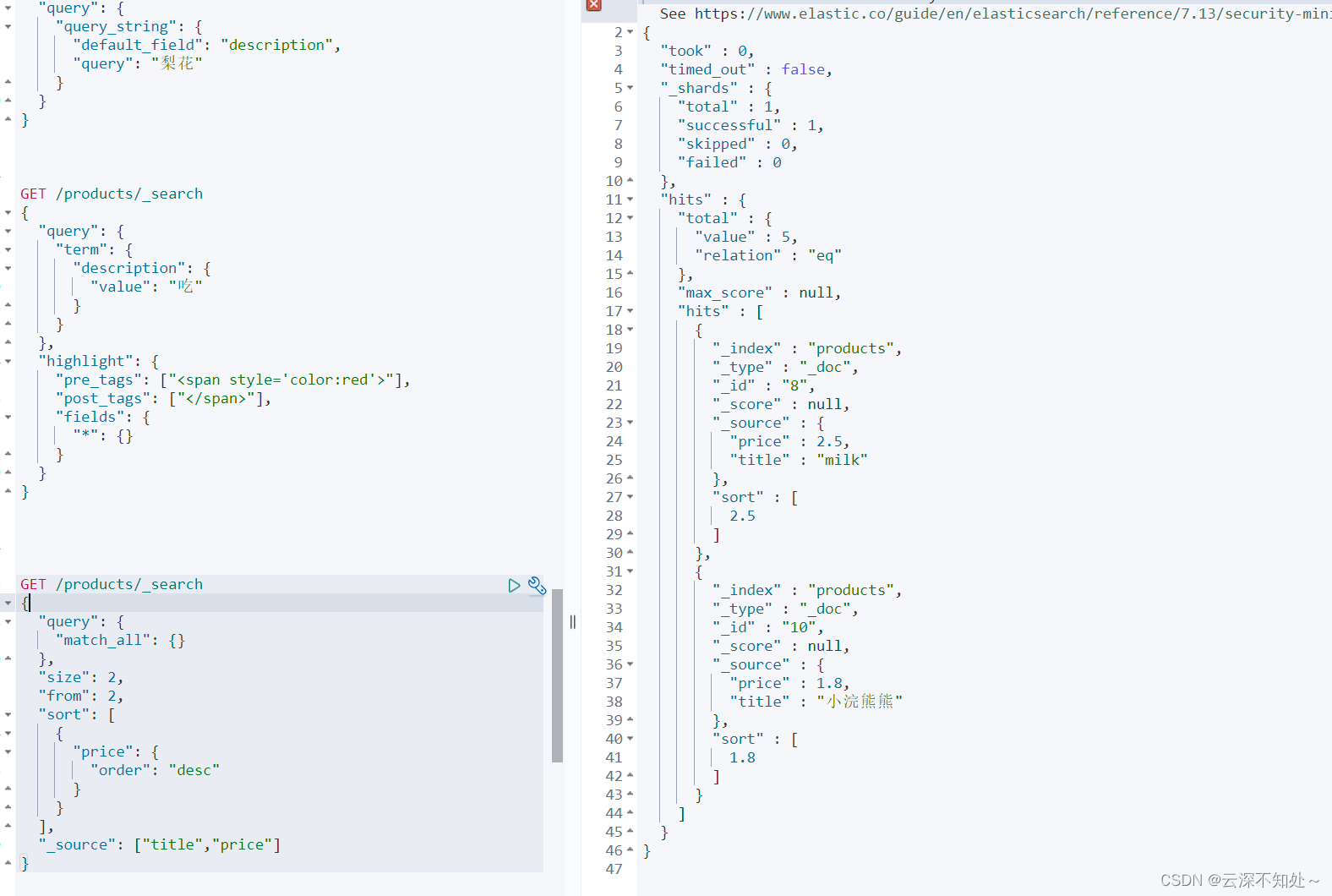
Task: Collapse "total" object at response line 12
Action: click(x=630, y=218)
